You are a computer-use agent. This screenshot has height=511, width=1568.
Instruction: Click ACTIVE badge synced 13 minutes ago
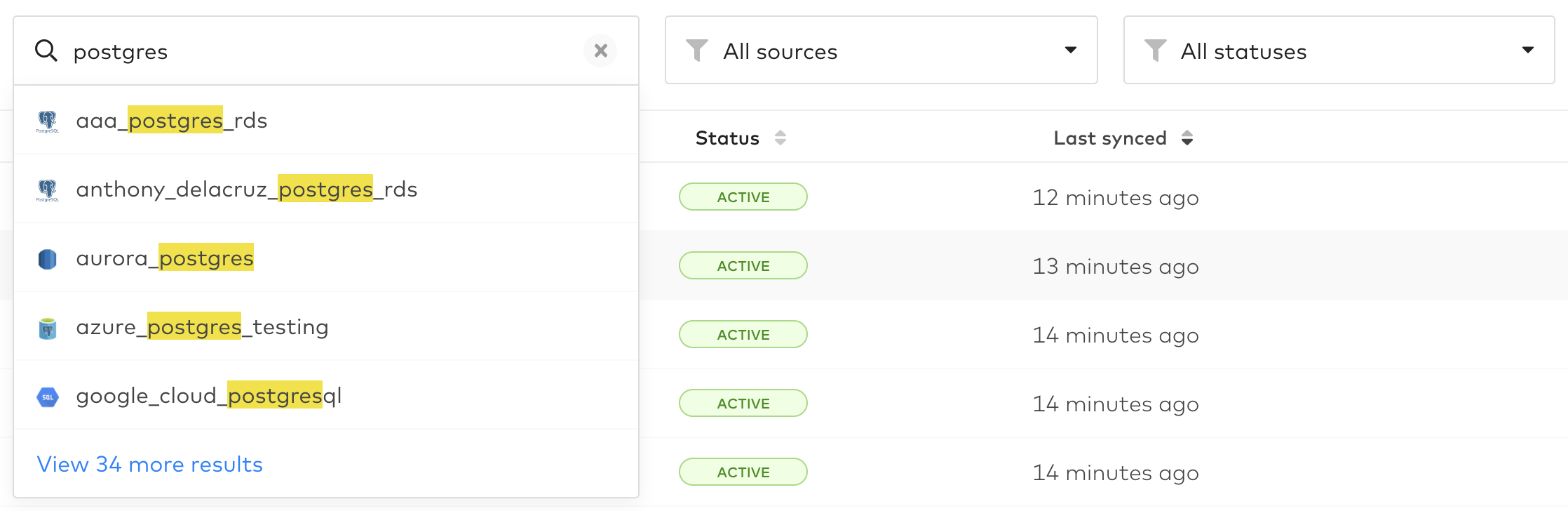[x=743, y=265]
